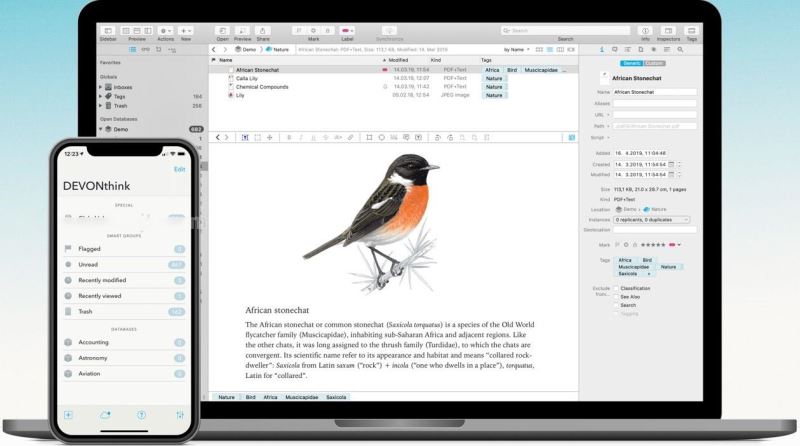This screenshot has height=446, width=800.
Task: Select the text selection tool in editing bar
Action: pos(245,138)
